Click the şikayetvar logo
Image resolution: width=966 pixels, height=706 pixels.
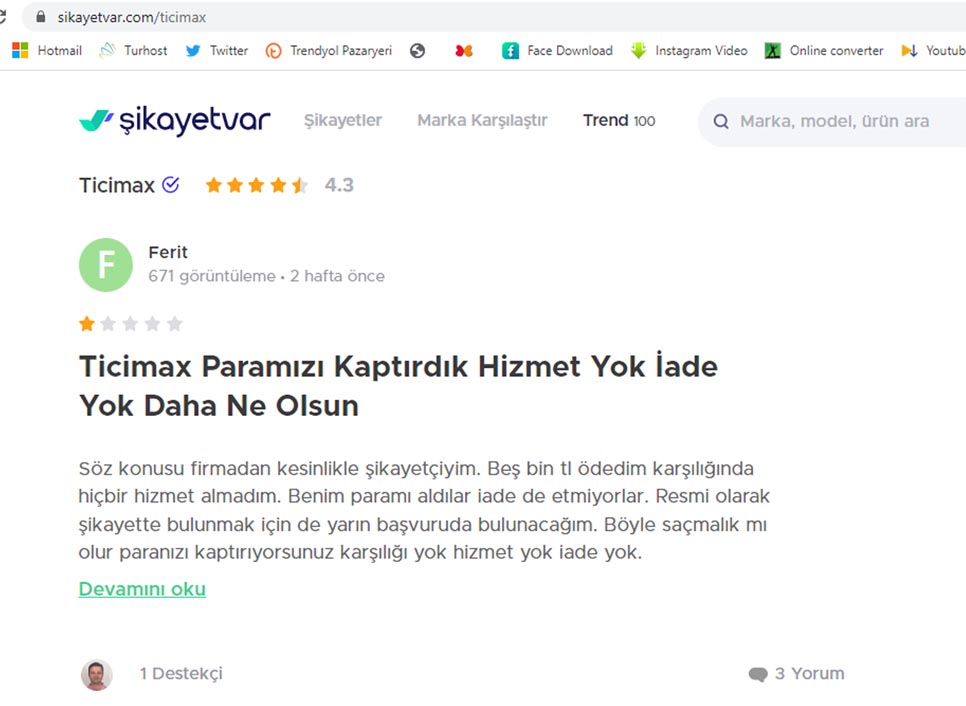click(174, 121)
